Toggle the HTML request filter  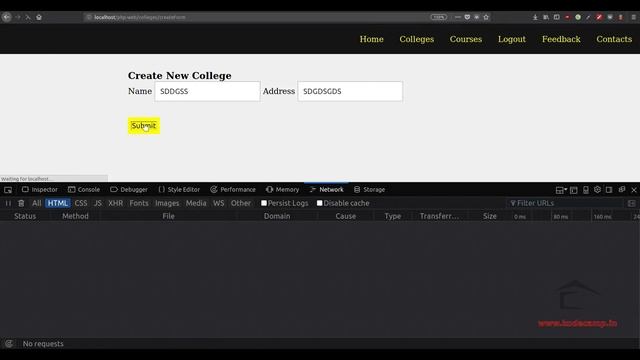(58, 203)
